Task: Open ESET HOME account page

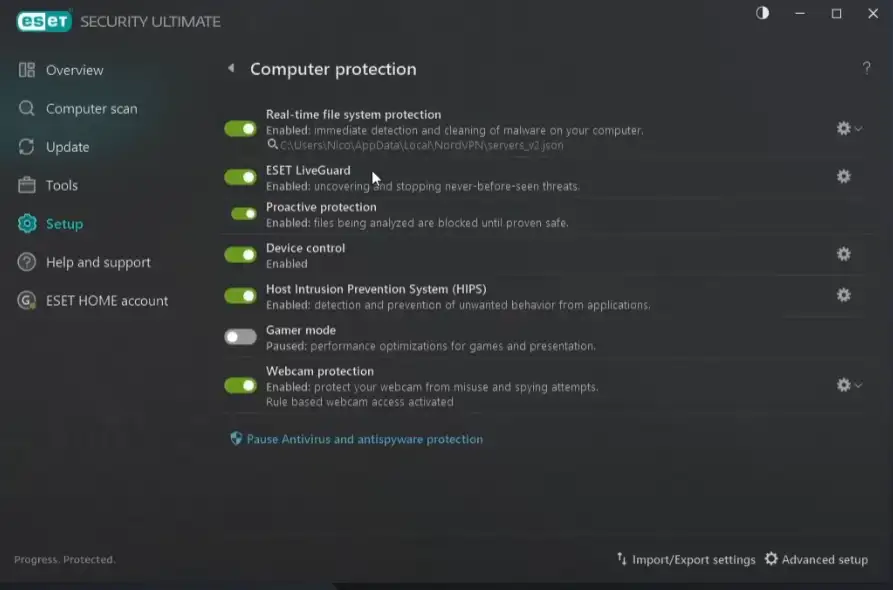Action: (107, 301)
